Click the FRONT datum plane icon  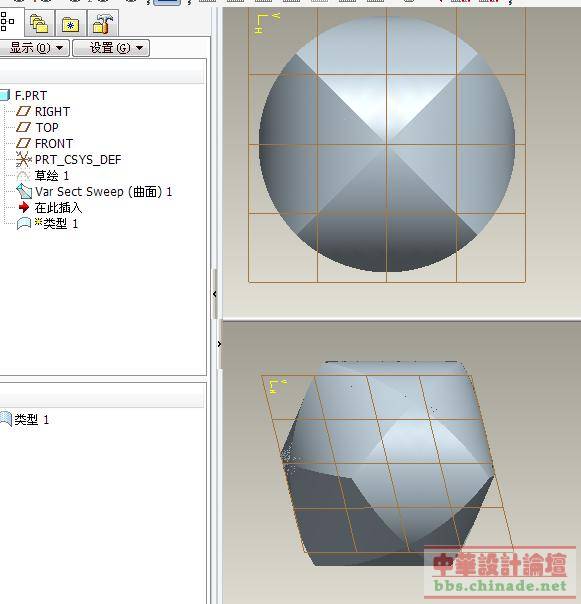pos(23,143)
